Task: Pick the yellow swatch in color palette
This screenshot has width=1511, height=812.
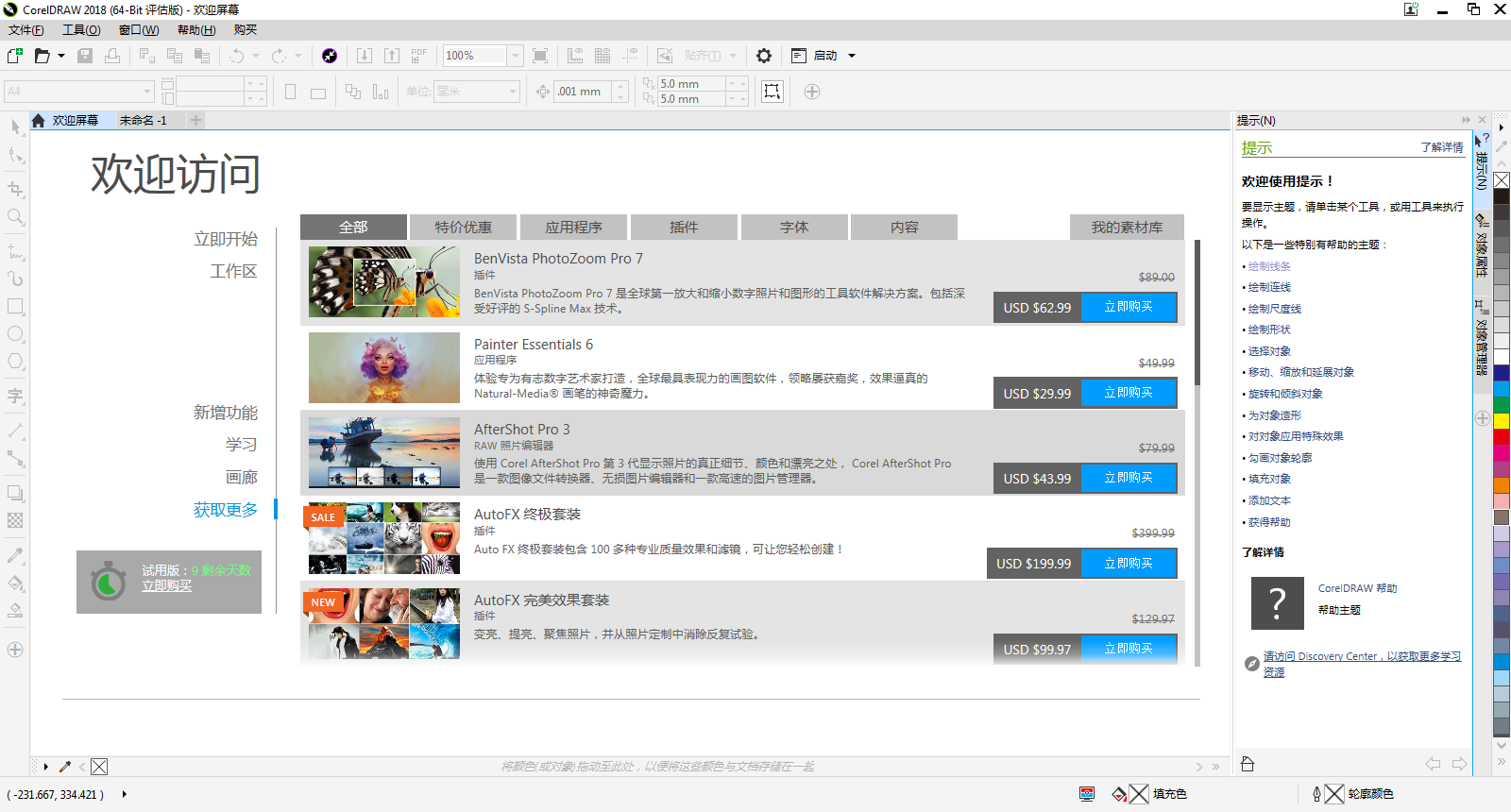Action: [x=1502, y=420]
